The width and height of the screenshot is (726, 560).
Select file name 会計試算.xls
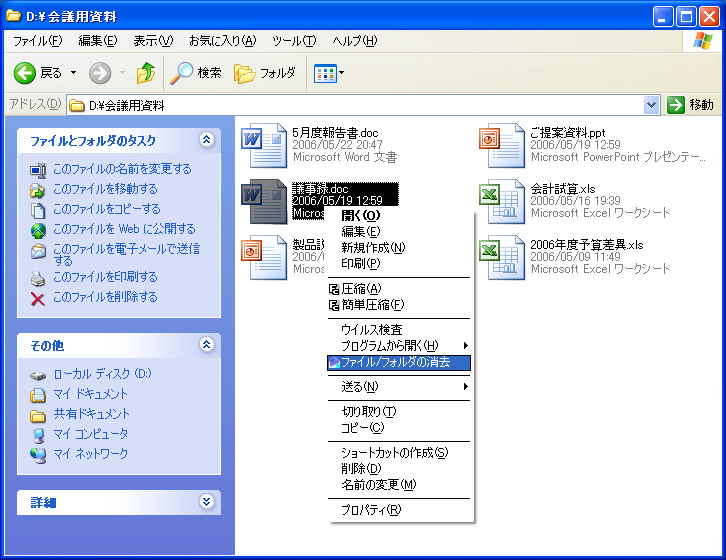click(x=563, y=189)
